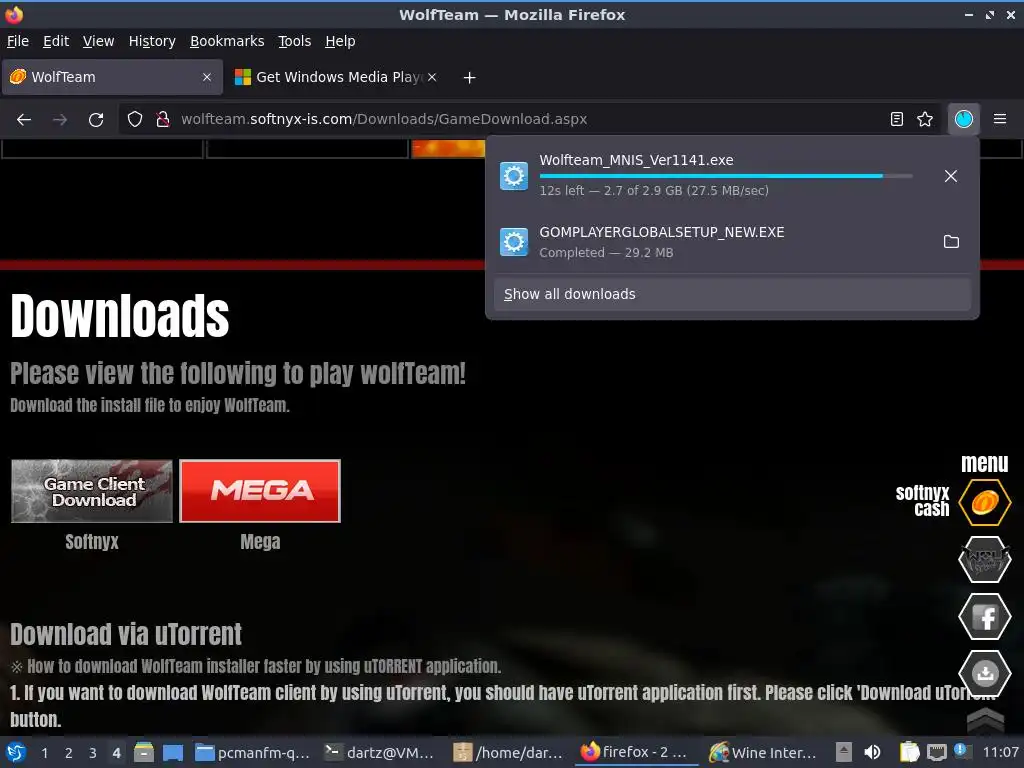Open the clipboard tray icon

point(909,752)
